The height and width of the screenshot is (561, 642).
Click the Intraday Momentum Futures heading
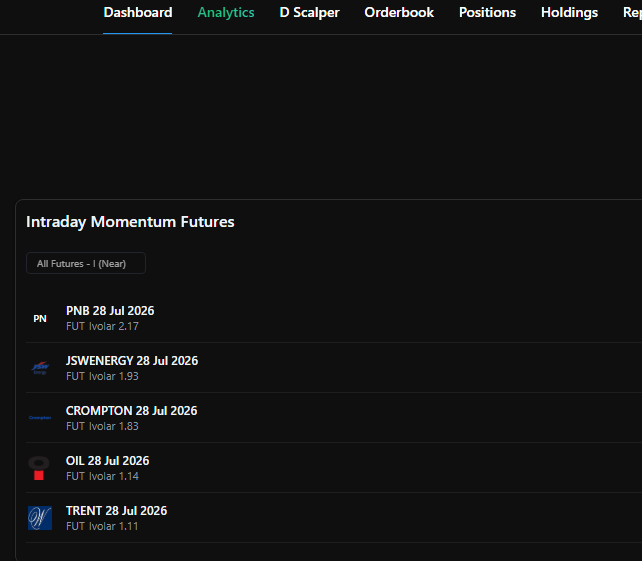[130, 222]
